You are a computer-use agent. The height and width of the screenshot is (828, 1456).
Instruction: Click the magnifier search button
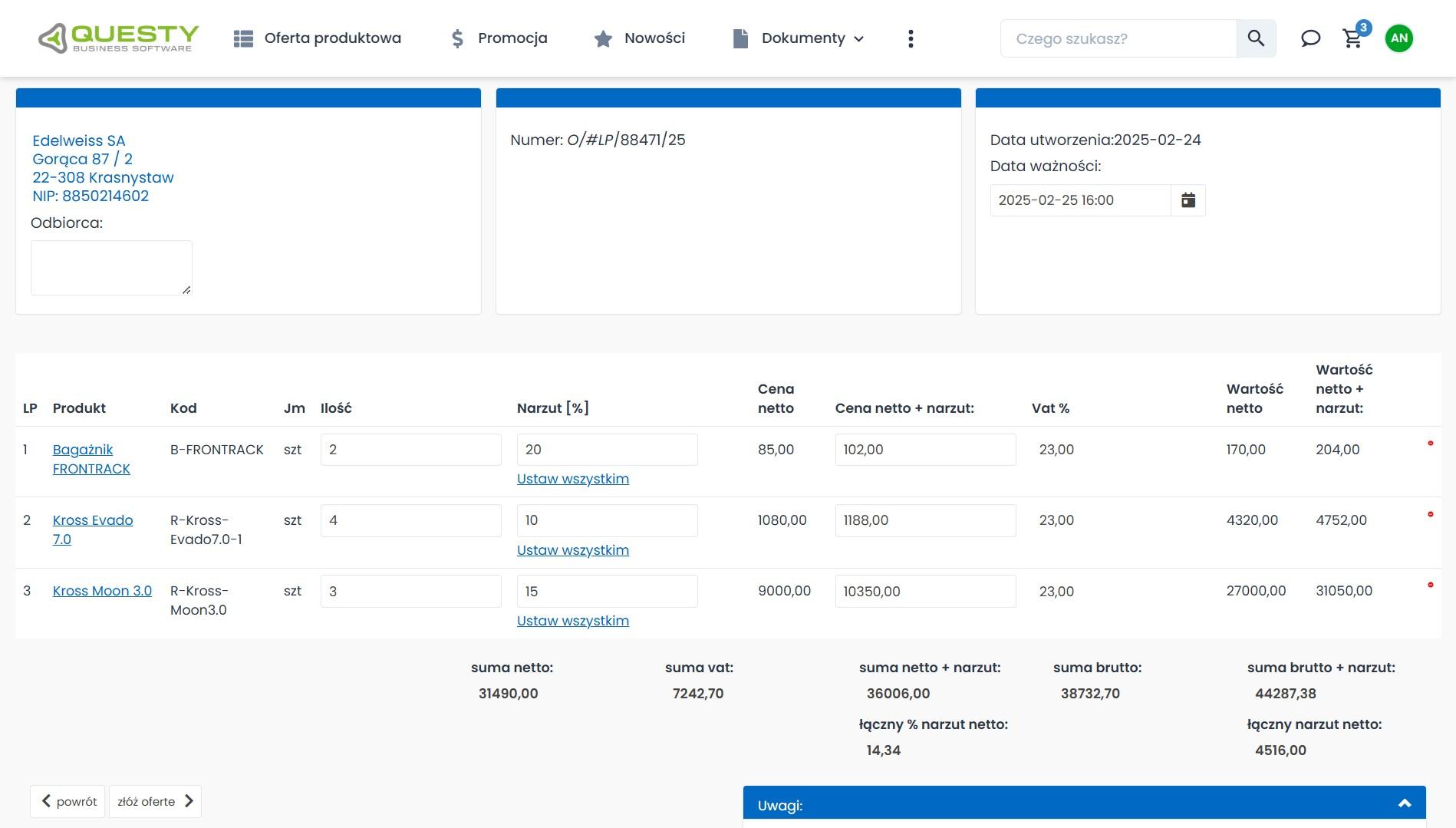[1256, 38]
